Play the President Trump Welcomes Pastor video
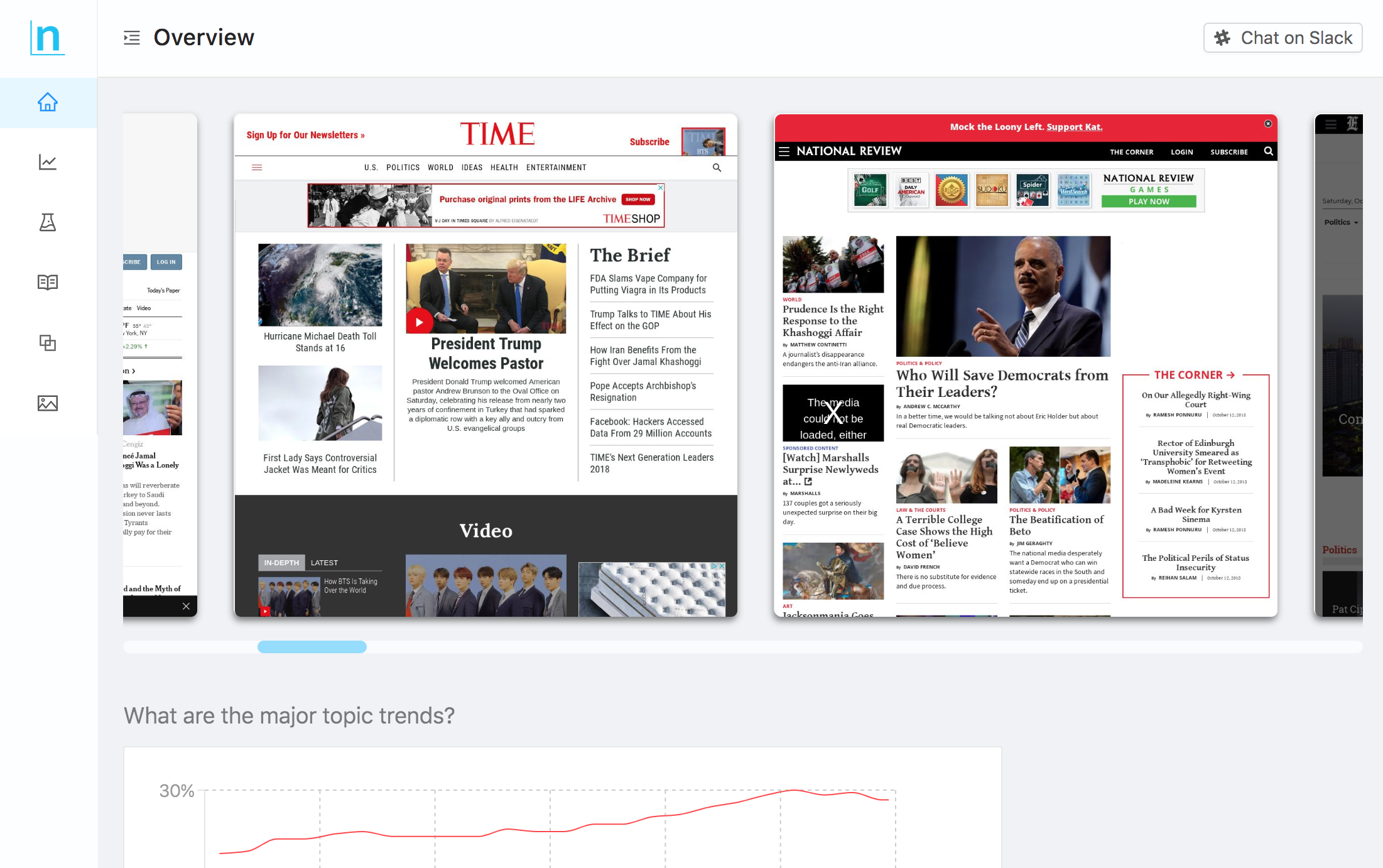1383x868 pixels. (419, 322)
